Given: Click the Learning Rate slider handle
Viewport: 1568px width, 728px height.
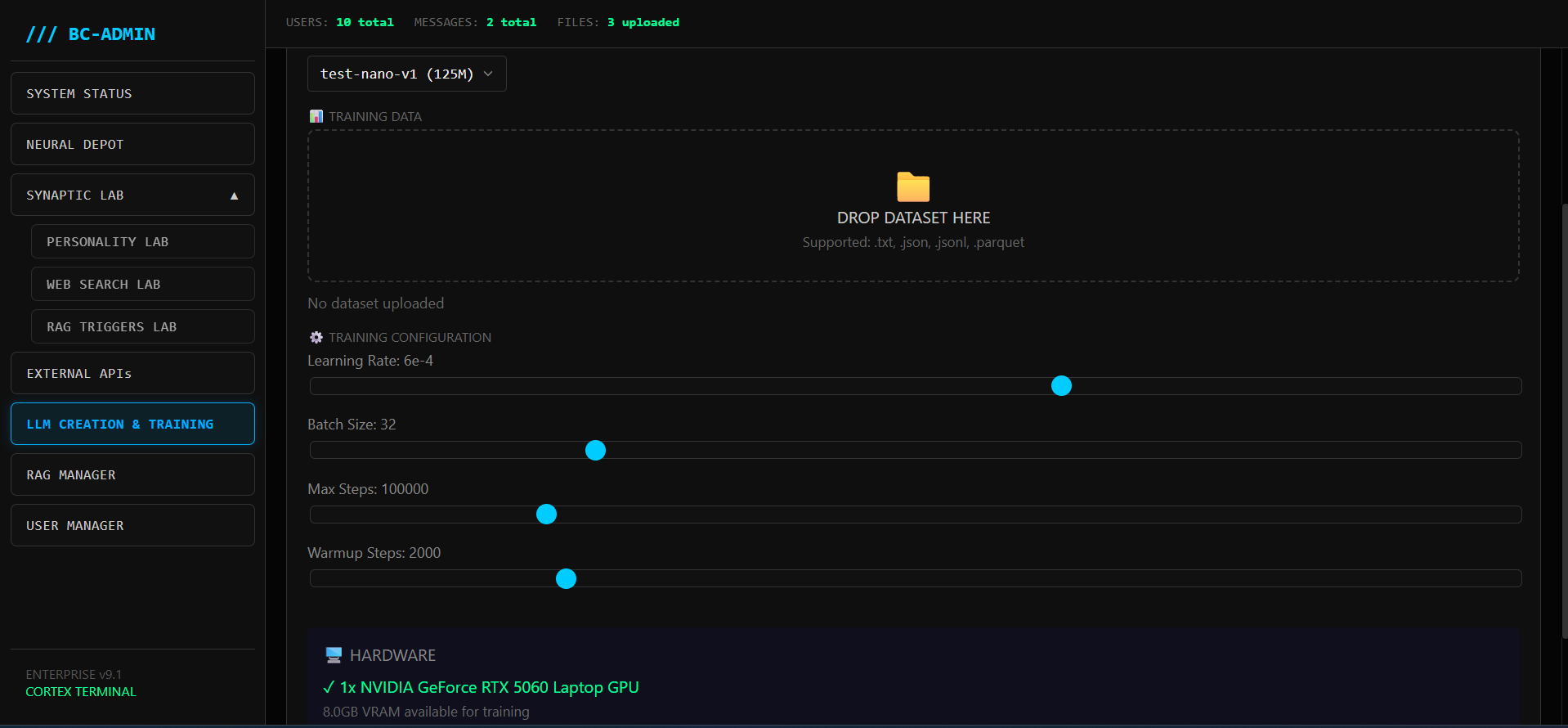Looking at the screenshot, I should tap(1061, 386).
